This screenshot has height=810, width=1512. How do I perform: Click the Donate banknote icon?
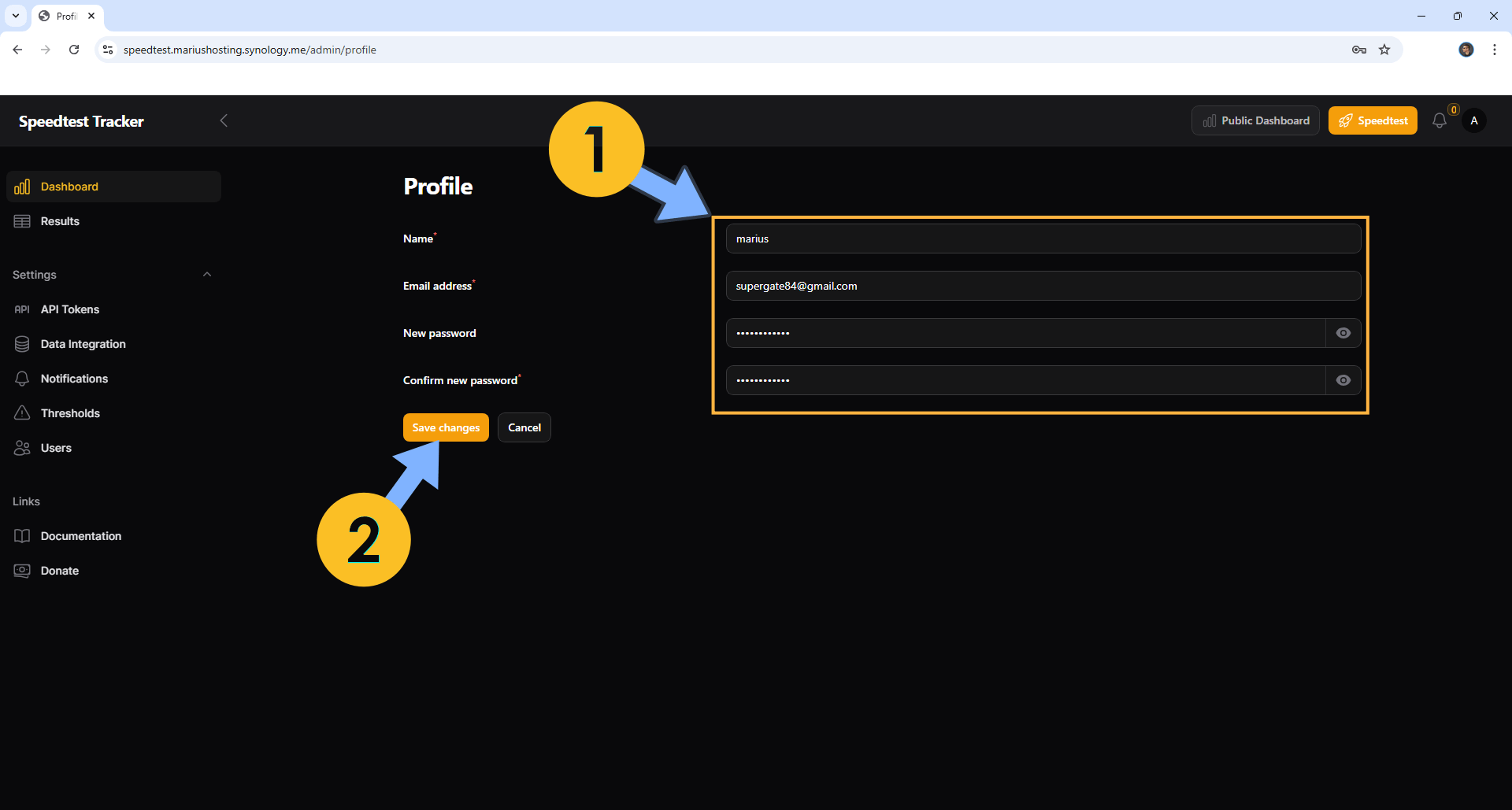pos(22,571)
